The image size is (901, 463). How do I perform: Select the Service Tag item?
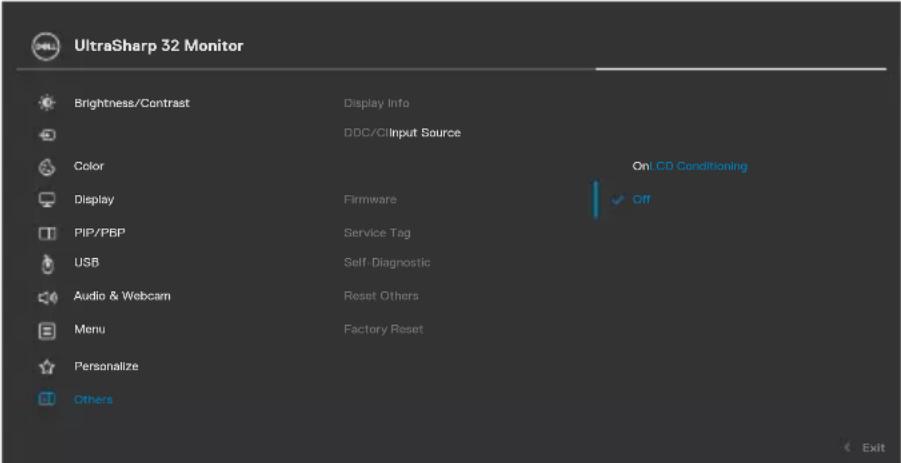pos(377,233)
